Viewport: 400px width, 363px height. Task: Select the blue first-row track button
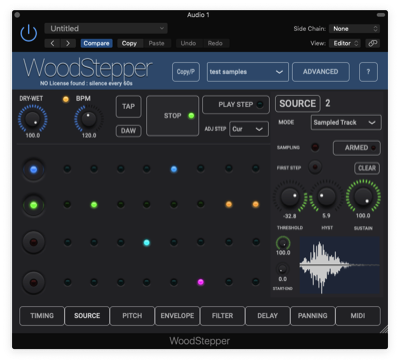pyautogui.click(x=33, y=170)
